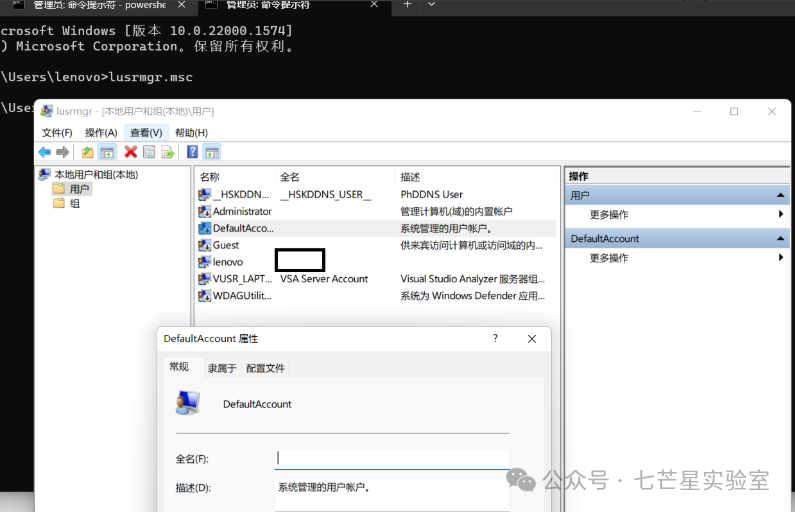The height and width of the screenshot is (512, 795).
Task: Click the 描述(D) input field
Action: point(392,495)
